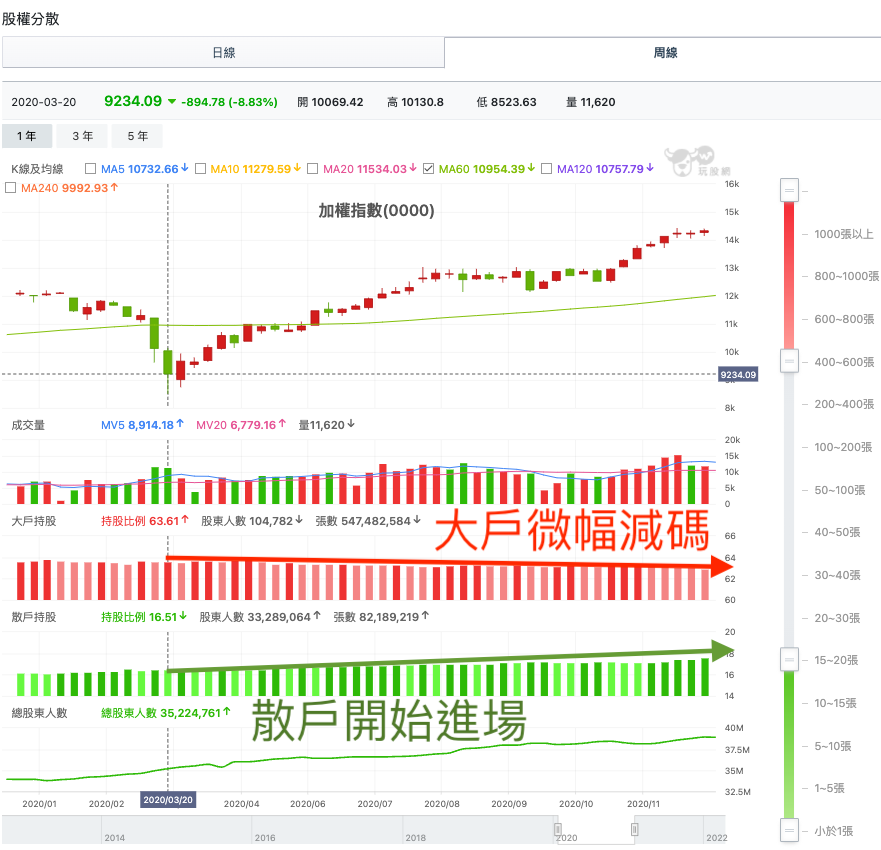Click the 股東人數 33,289,064 value

(260, 617)
